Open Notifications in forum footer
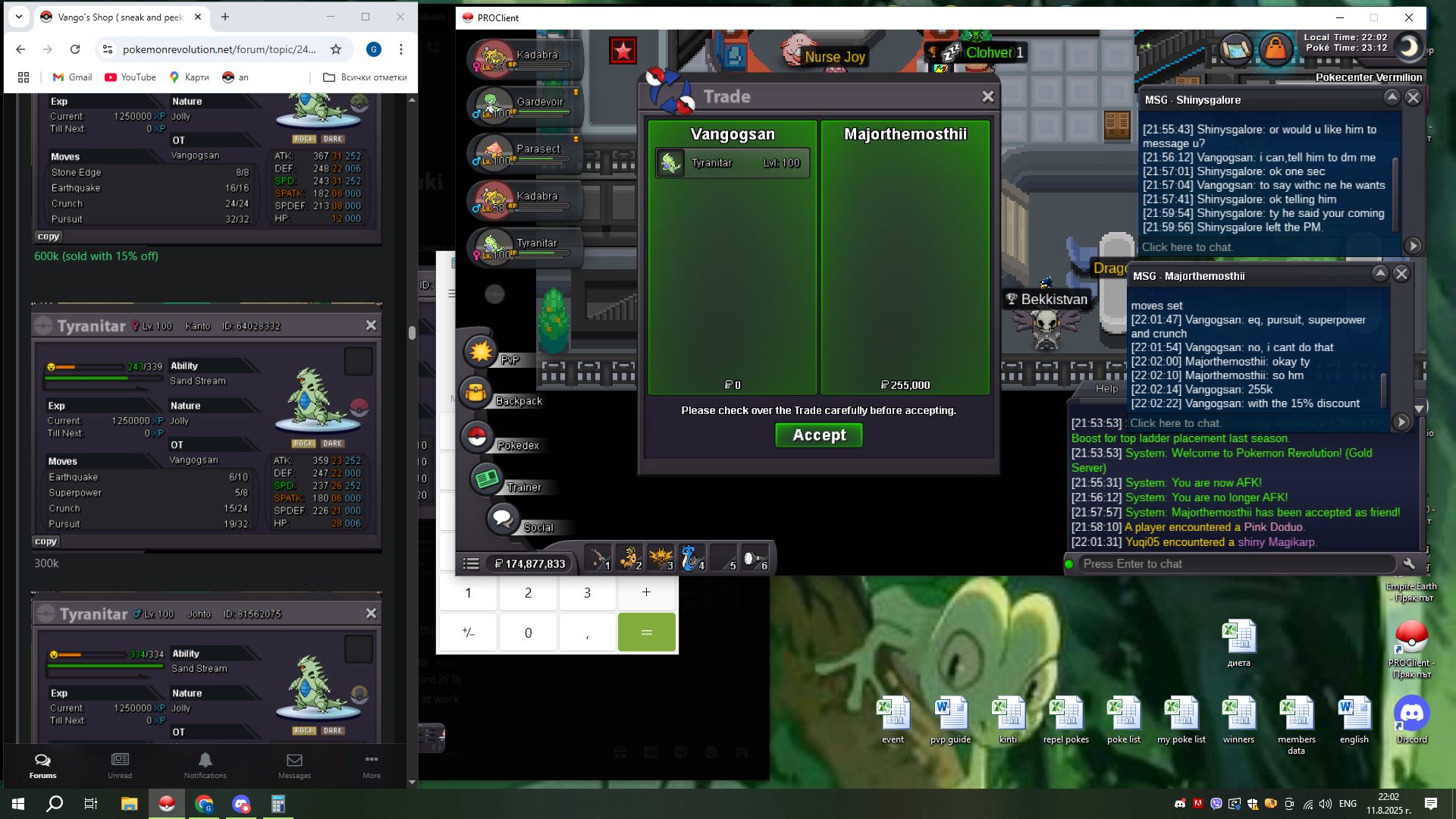Viewport: 1456px width, 819px height. point(205,766)
